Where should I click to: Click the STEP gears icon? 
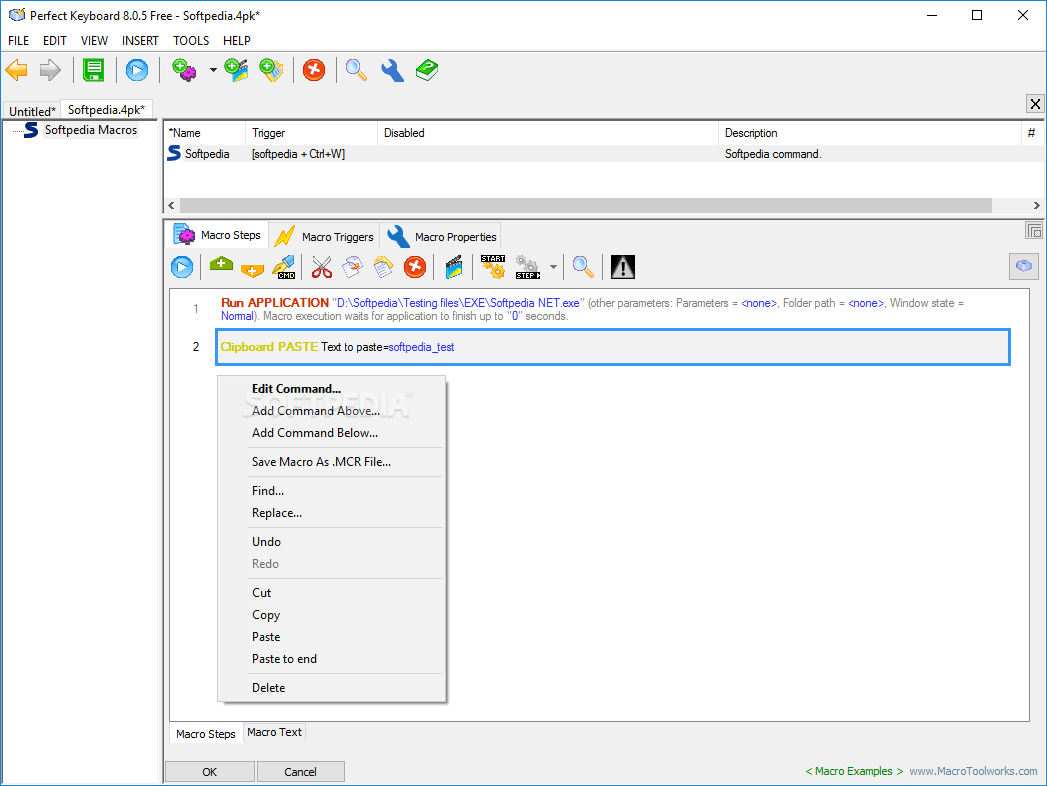[528, 267]
